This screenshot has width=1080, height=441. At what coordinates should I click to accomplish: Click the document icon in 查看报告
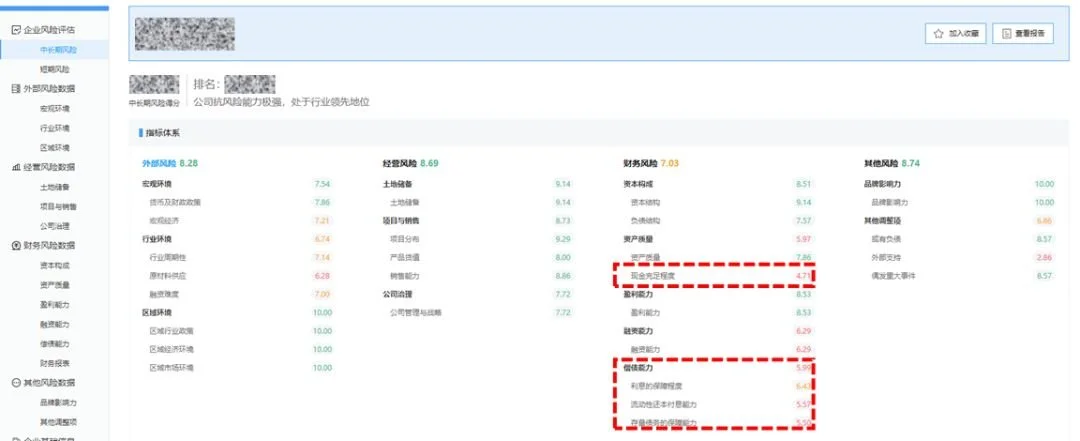coord(1006,33)
